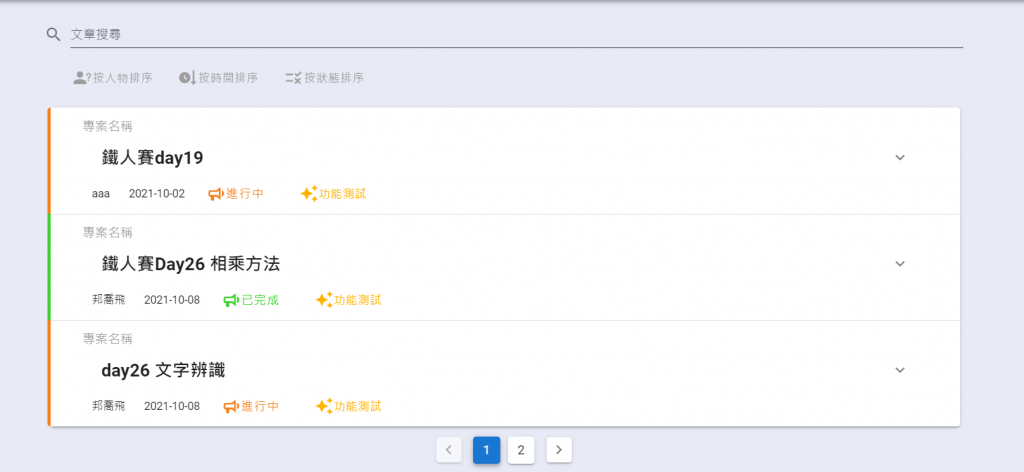The height and width of the screenshot is (472, 1024).
Task: Sort by time with 按時間排序
Action: point(218,77)
